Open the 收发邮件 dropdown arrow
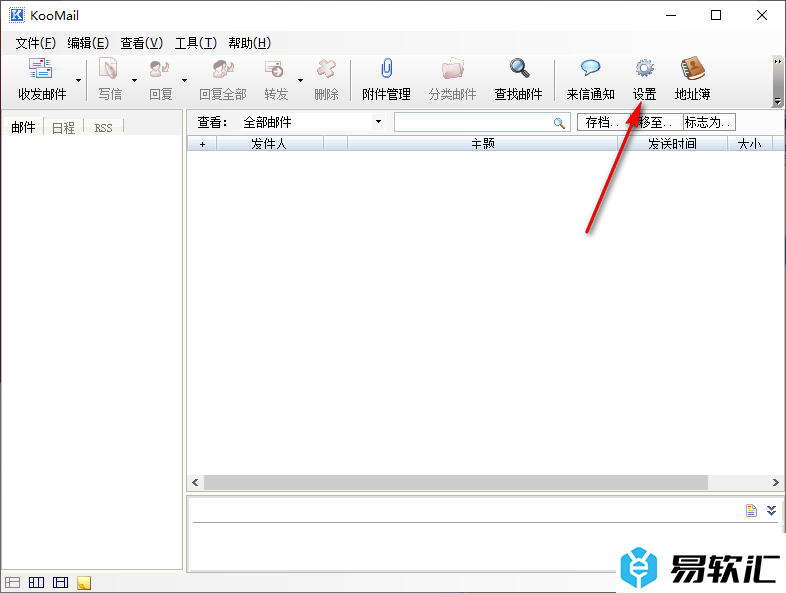This screenshot has height=593, width=786. pyautogui.click(x=78, y=81)
